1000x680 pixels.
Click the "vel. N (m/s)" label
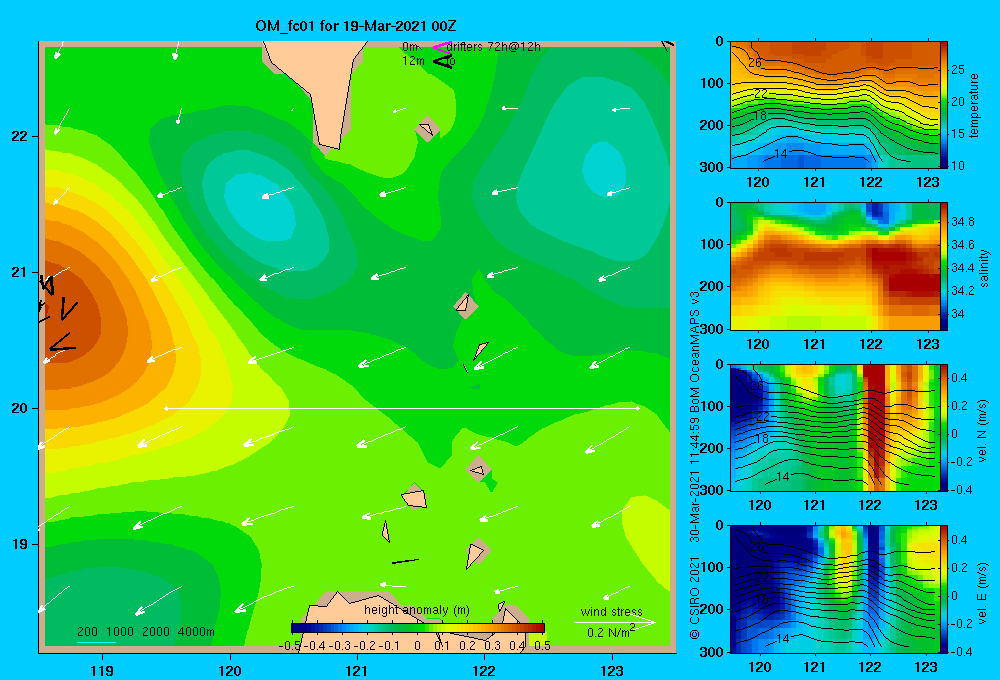983,430
